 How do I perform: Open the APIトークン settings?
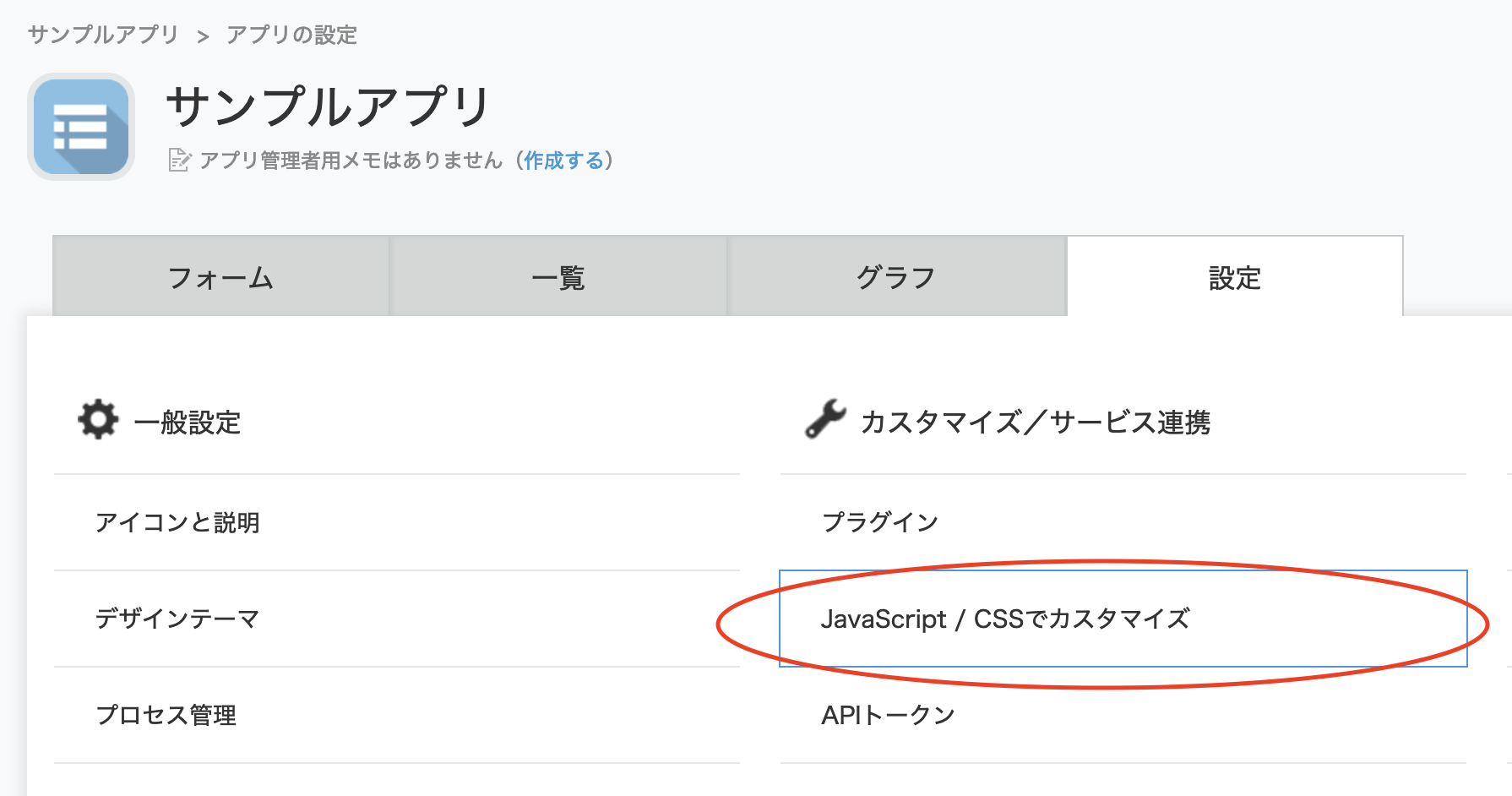(x=888, y=716)
